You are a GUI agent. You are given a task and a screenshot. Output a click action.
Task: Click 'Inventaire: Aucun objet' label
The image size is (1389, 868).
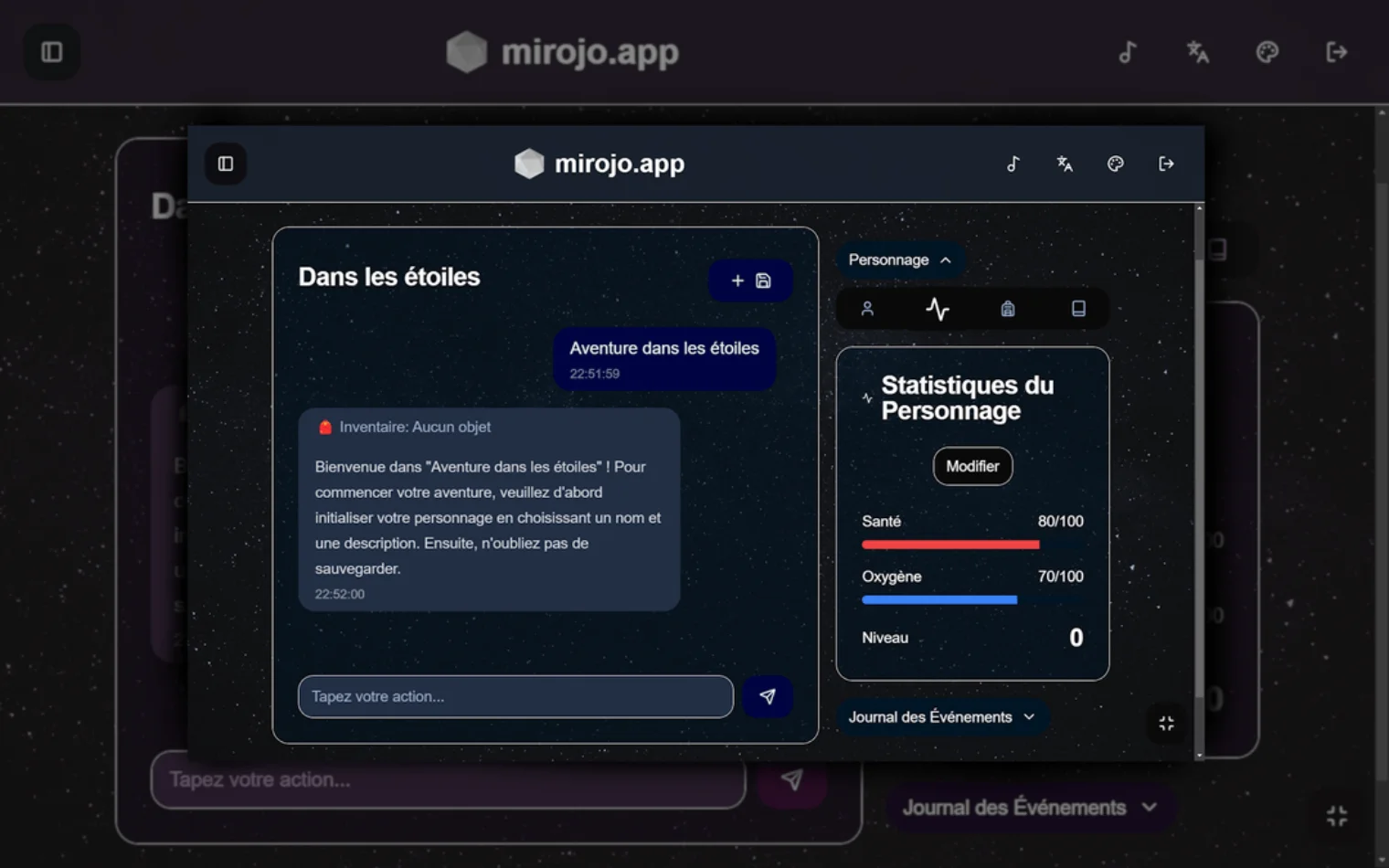pos(415,427)
